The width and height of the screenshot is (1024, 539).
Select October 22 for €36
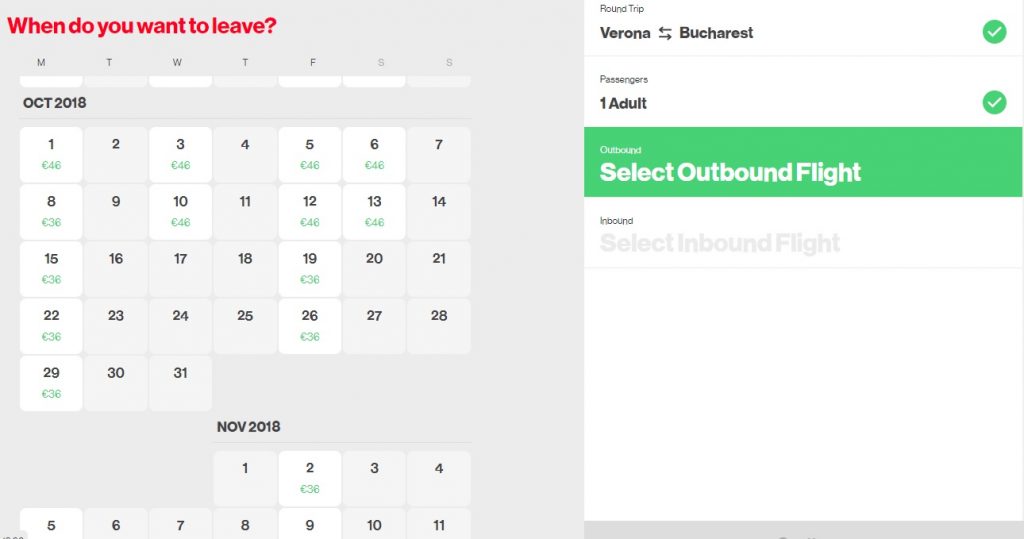coord(51,325)
